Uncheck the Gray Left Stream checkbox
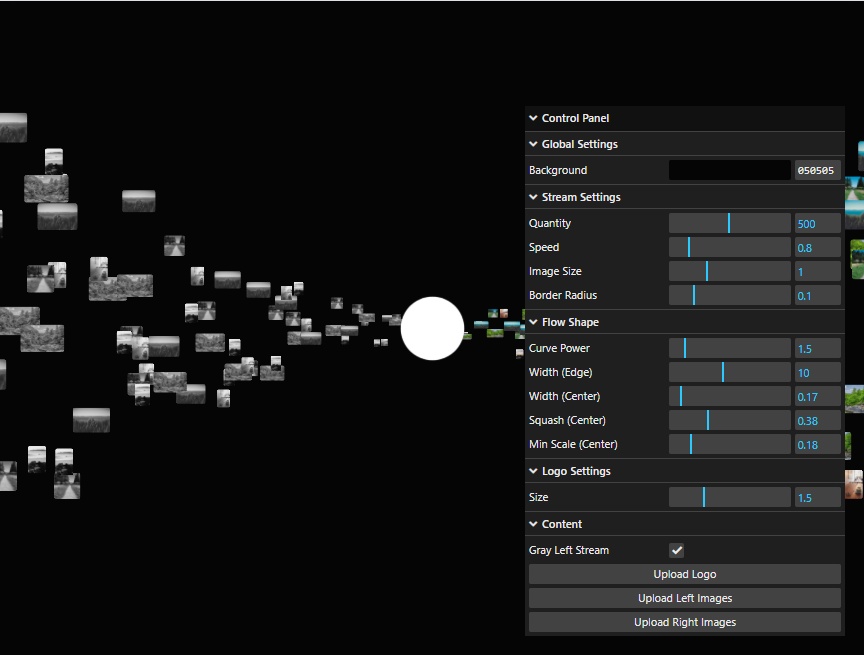Viewport: 864px width, 655px height. tap(677, 550)
